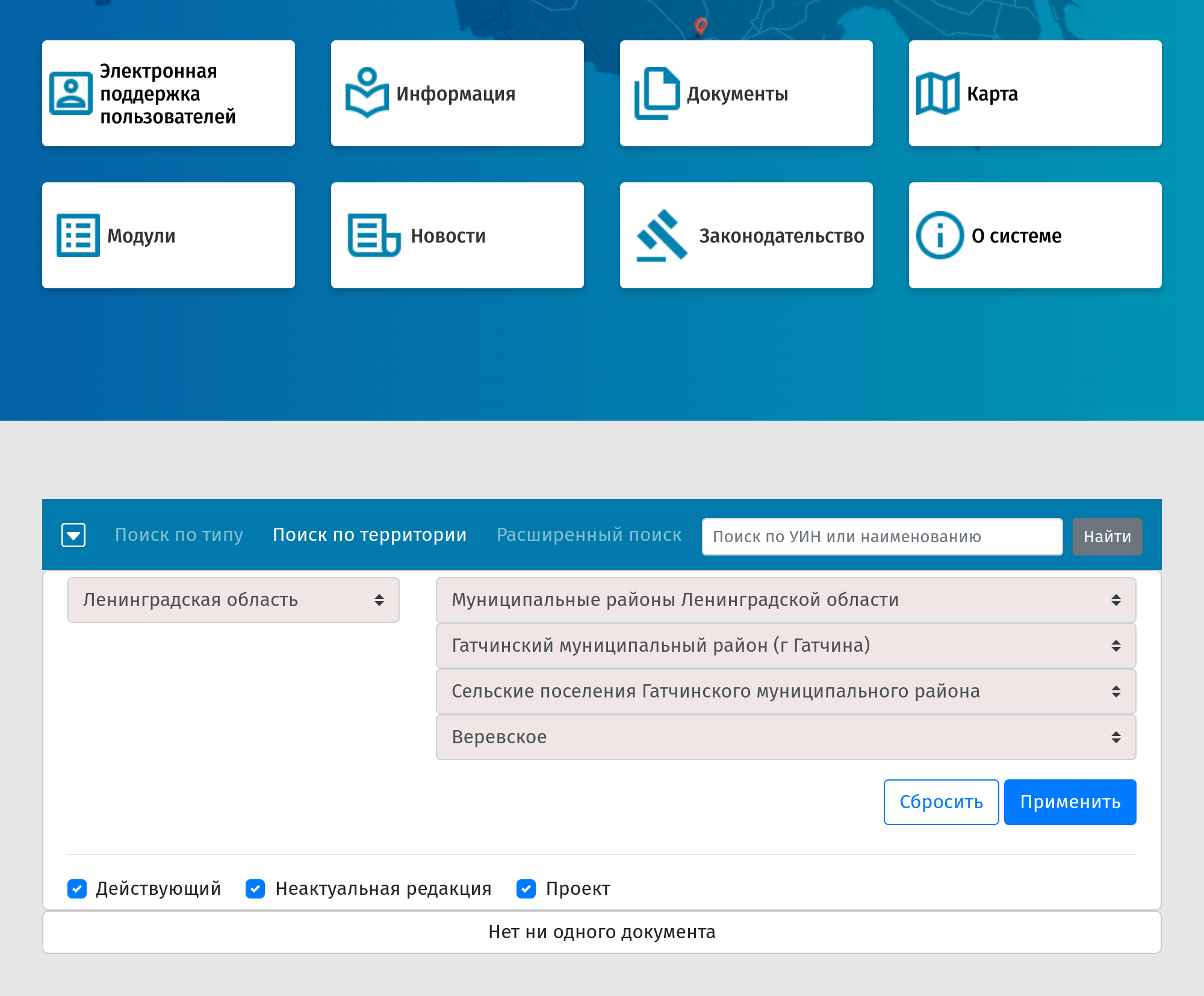The image size is (1204, 996).
Task: Switch to Расширенный поиск tab
Action: pyautogui.click(x=589, y=535)
